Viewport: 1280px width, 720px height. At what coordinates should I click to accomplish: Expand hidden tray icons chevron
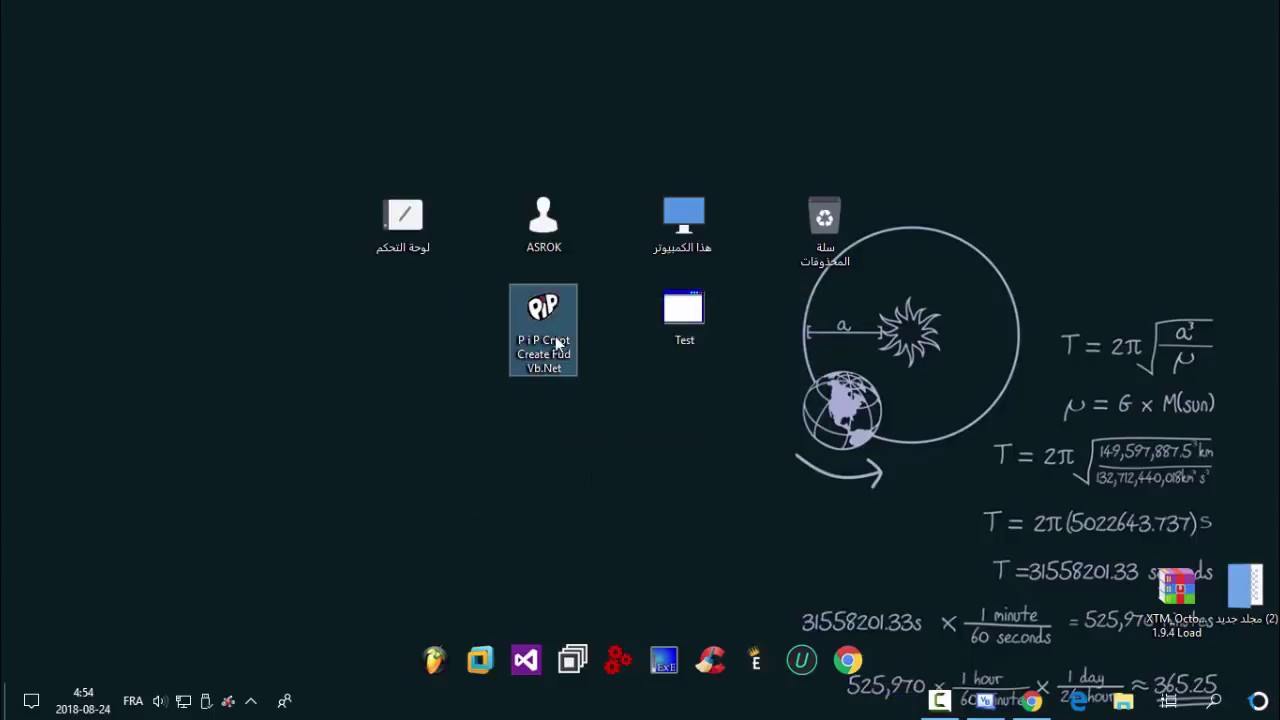point(251,701)
